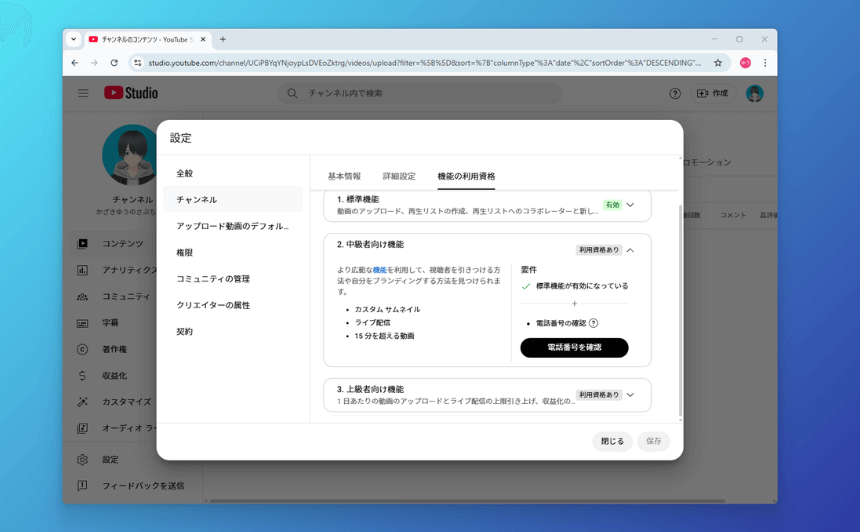Click the 15 分を超える動画 list item
This screenshot has height=532, width=860.
click(x=384, y=336)
